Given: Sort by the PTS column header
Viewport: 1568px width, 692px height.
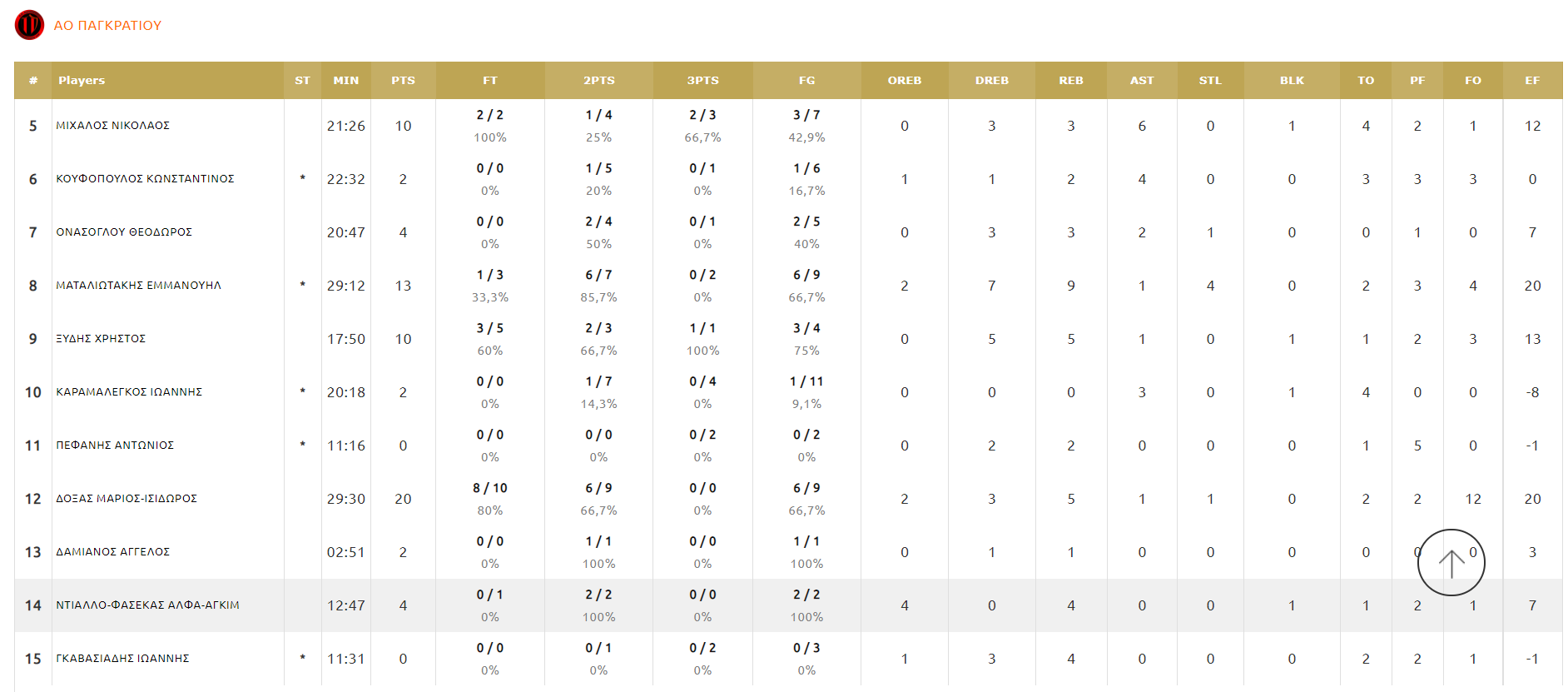Looking at the screenshot, I should click(x=403, y=81).
